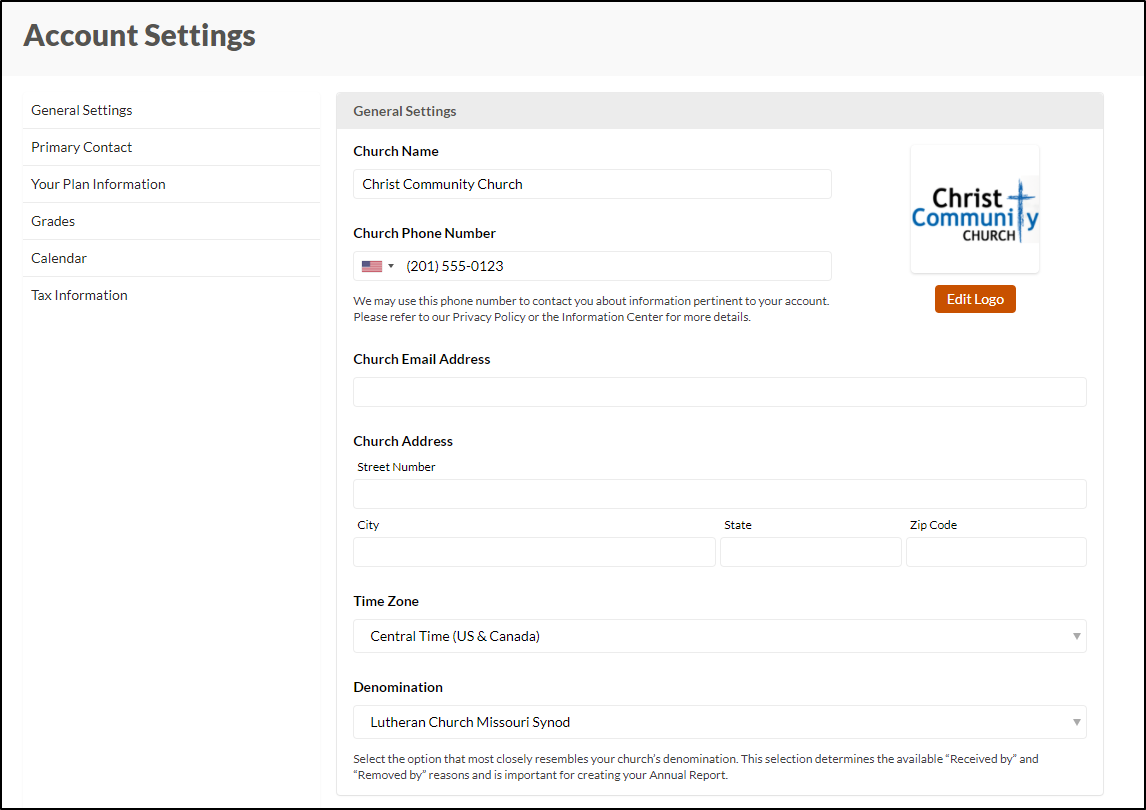Open the Time Zone dropdown
Viewport: 1146px width, 810px height.
[720, 636]
